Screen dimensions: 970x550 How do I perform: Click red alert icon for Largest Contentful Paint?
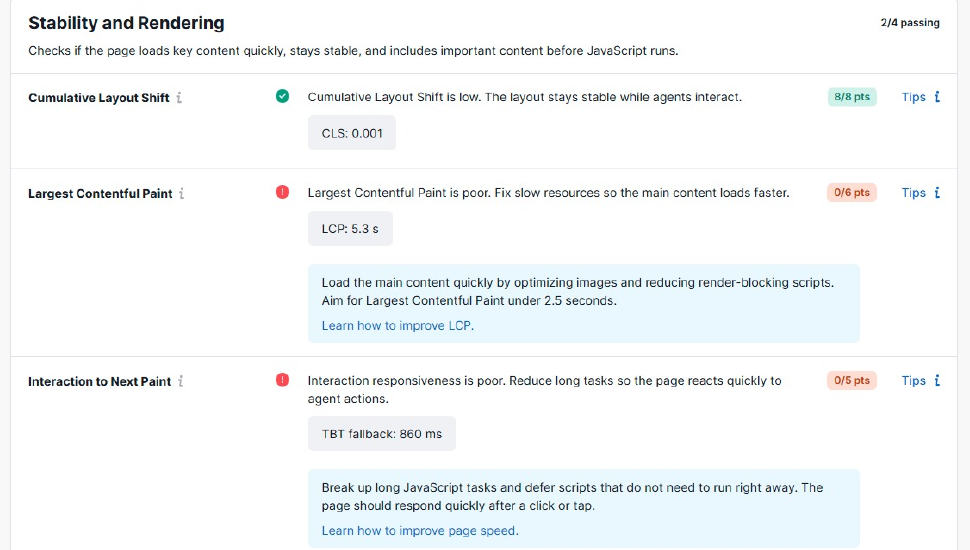click(x=282, y=192)
